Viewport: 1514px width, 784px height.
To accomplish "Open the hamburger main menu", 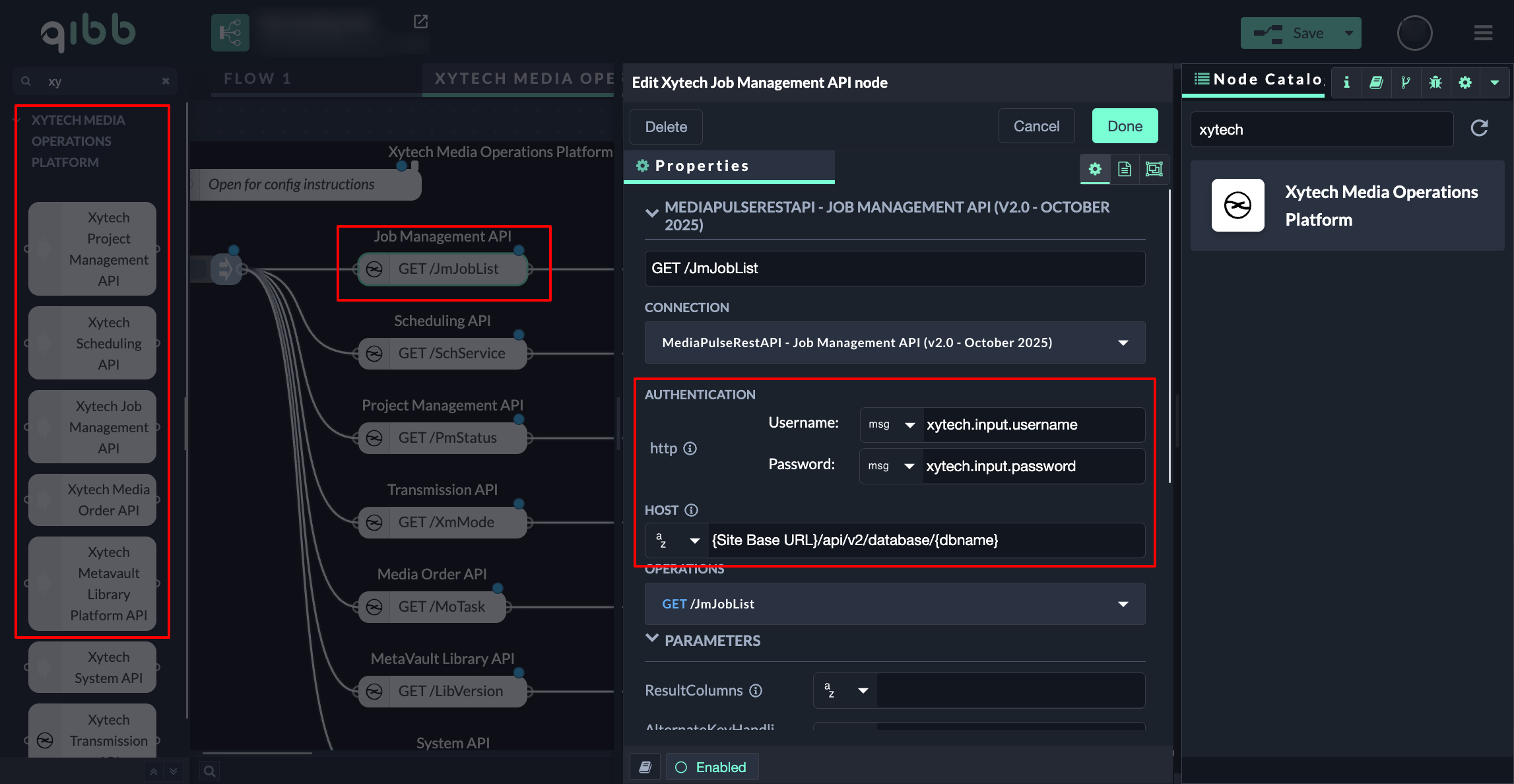I will (x=1483, y=33).
